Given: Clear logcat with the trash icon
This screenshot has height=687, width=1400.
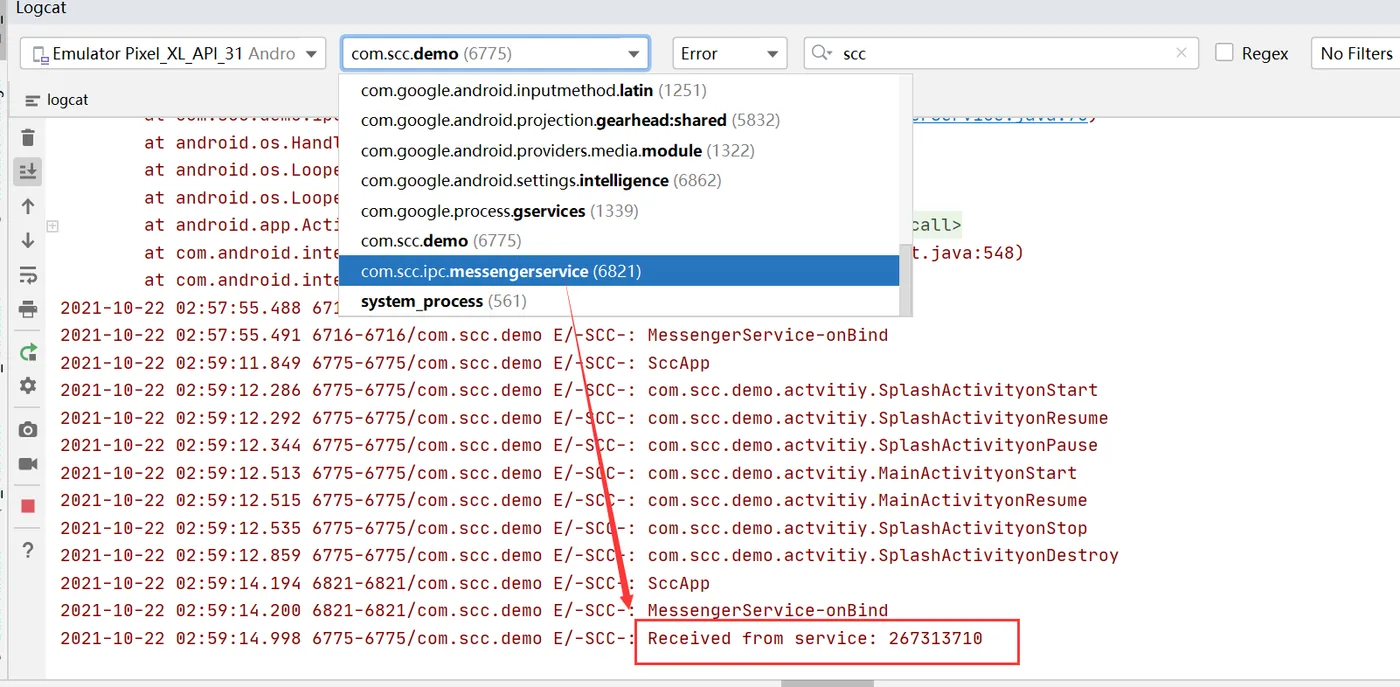Looking at the screenshot, I should [28, 138].
